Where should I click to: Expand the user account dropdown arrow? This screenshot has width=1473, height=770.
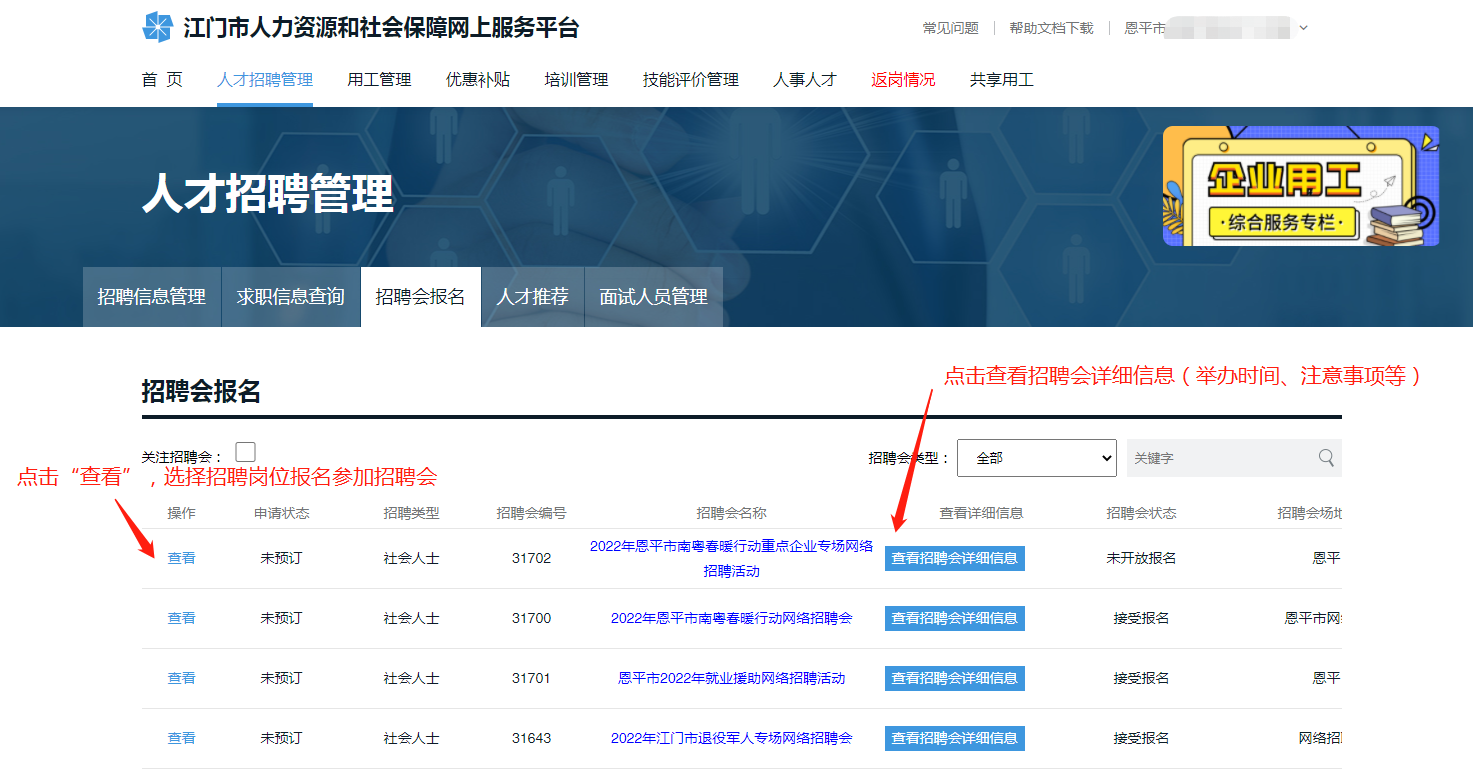coord(1303,28)
